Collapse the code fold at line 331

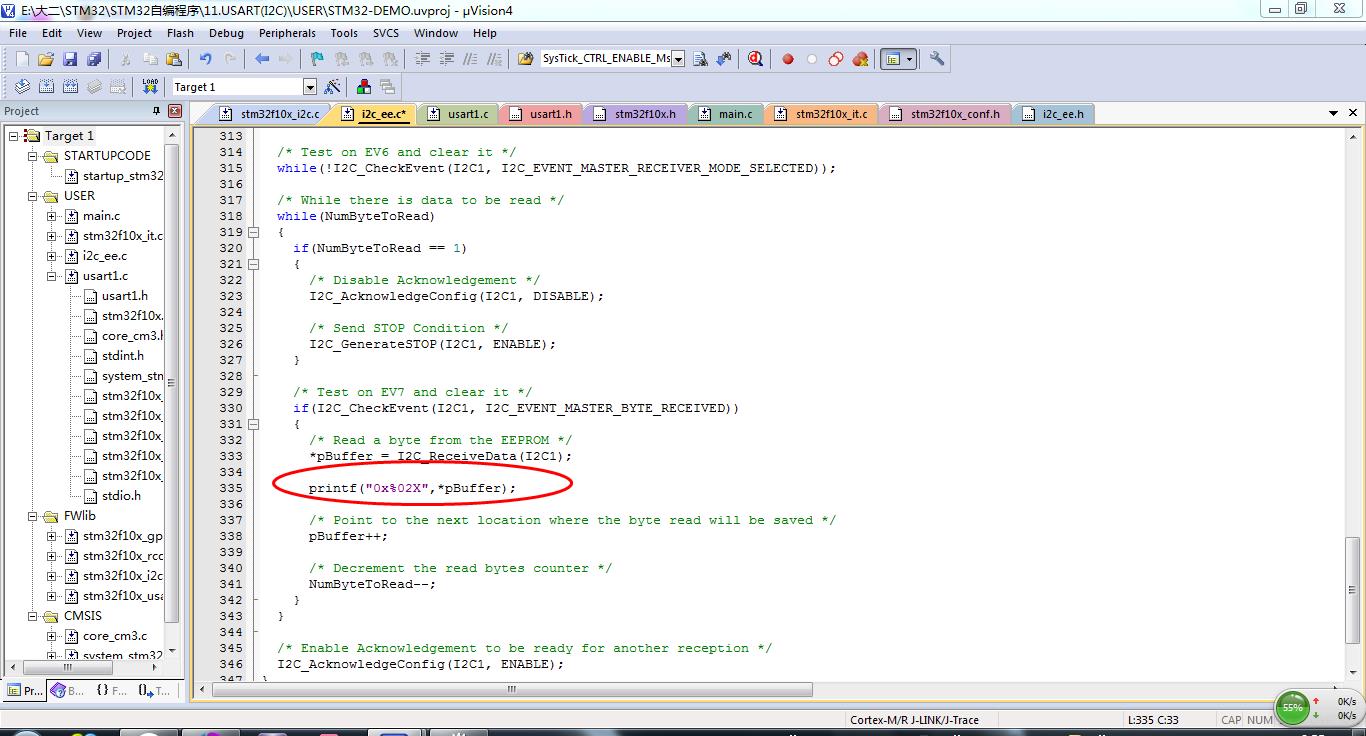253,424
